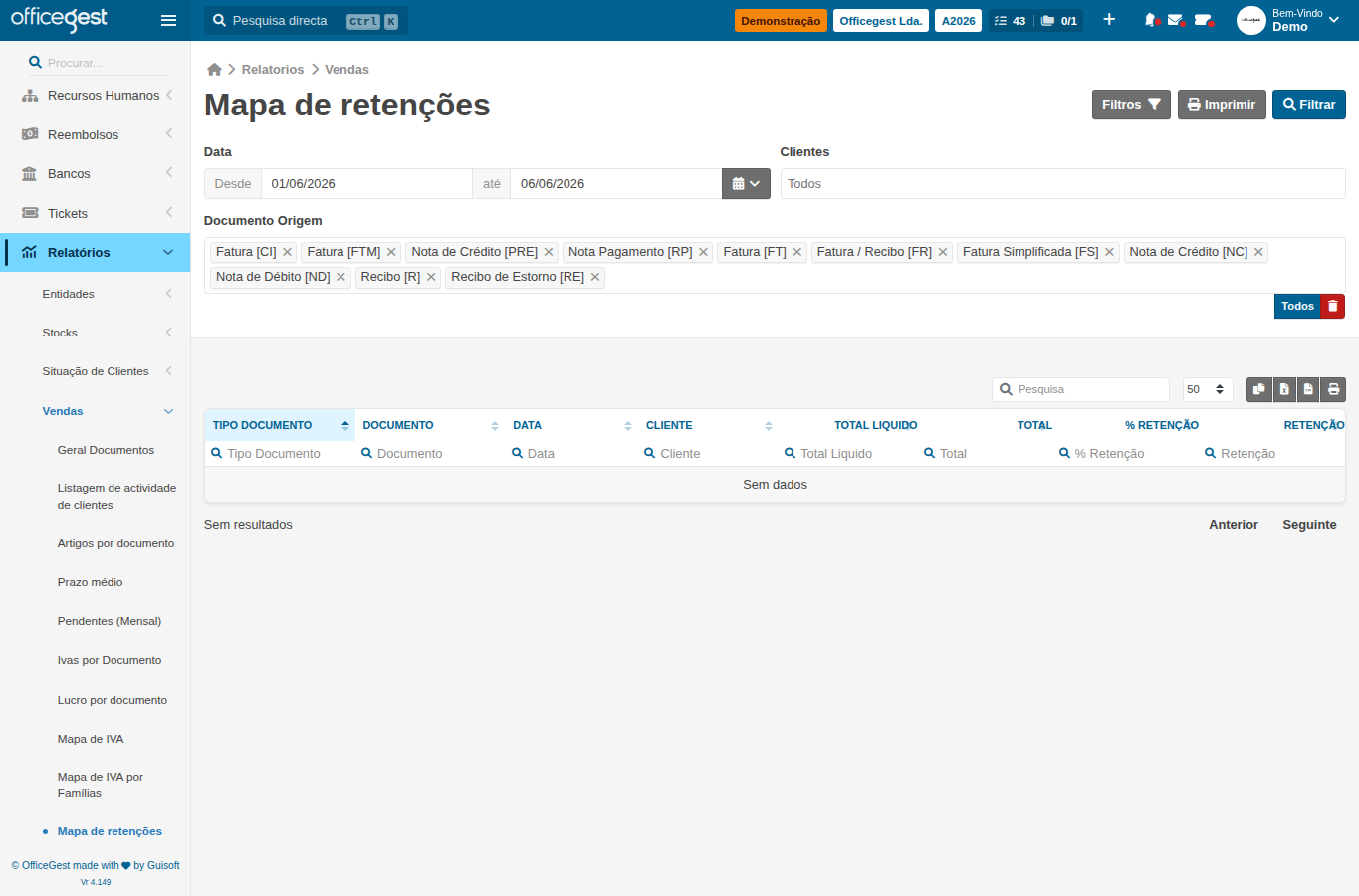
Task: Open the date range calendar dropdown
Action: [x=746, y=183]
